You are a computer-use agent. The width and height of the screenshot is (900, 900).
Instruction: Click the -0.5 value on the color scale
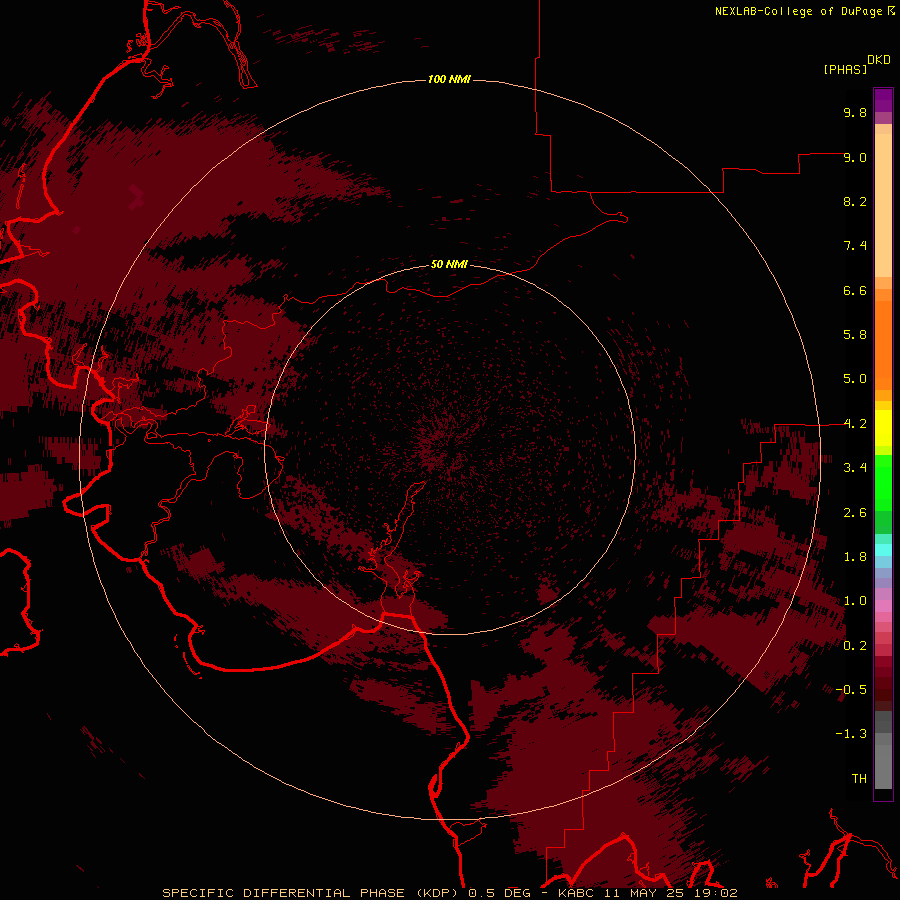coord(851,690)
